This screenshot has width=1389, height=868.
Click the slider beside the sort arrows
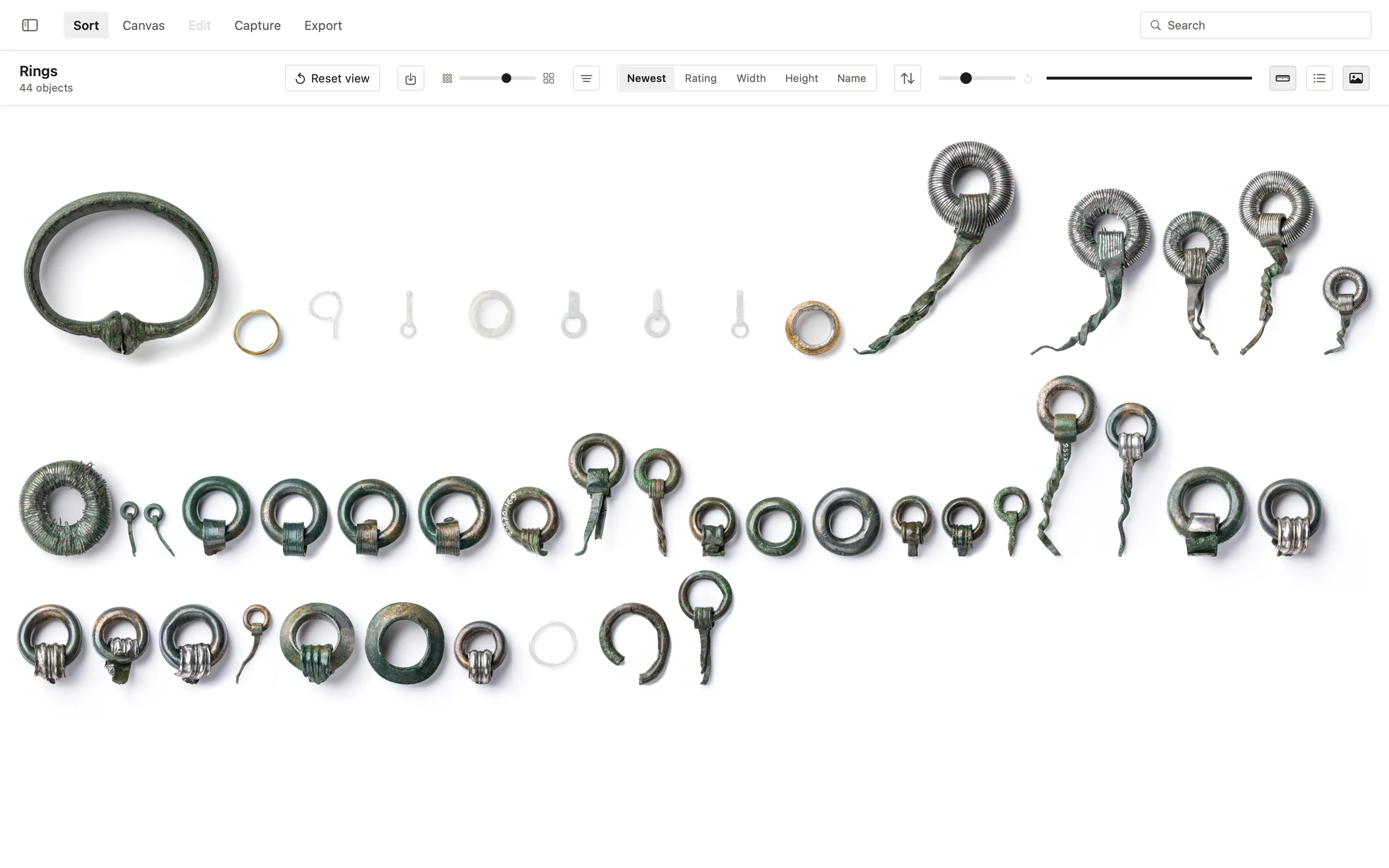click(977, 78)
